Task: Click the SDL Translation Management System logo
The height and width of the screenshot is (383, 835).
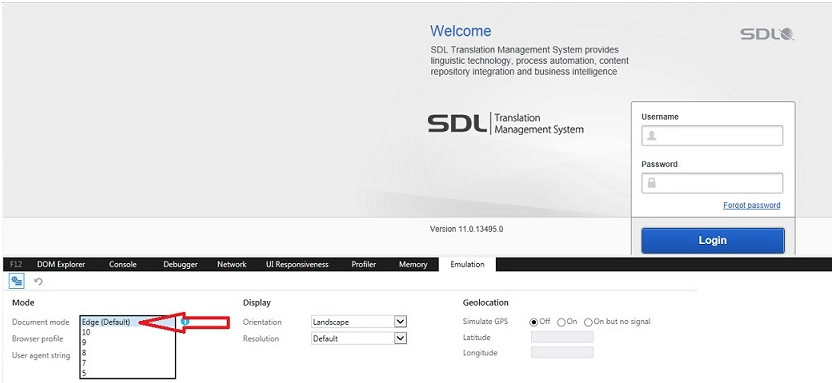Action: [505, 124]
